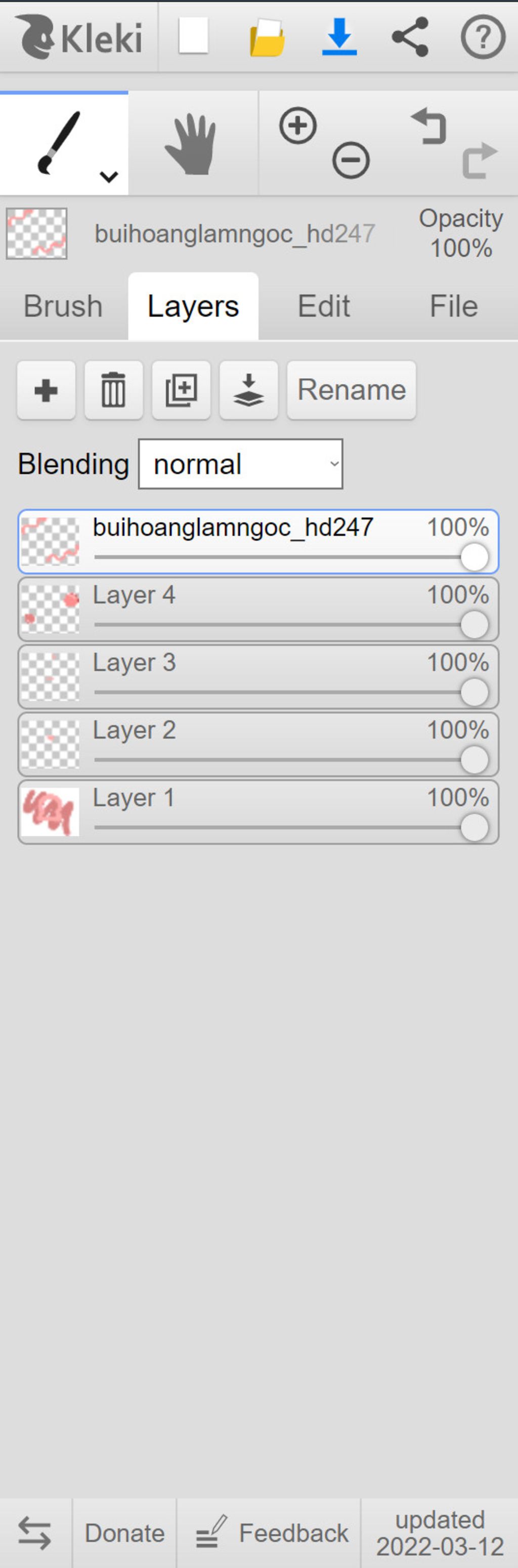The width and height of the screenshot is (518, 1568).
Task: Click the Layer 4 opacity slider handle
Action: [474, 625]
